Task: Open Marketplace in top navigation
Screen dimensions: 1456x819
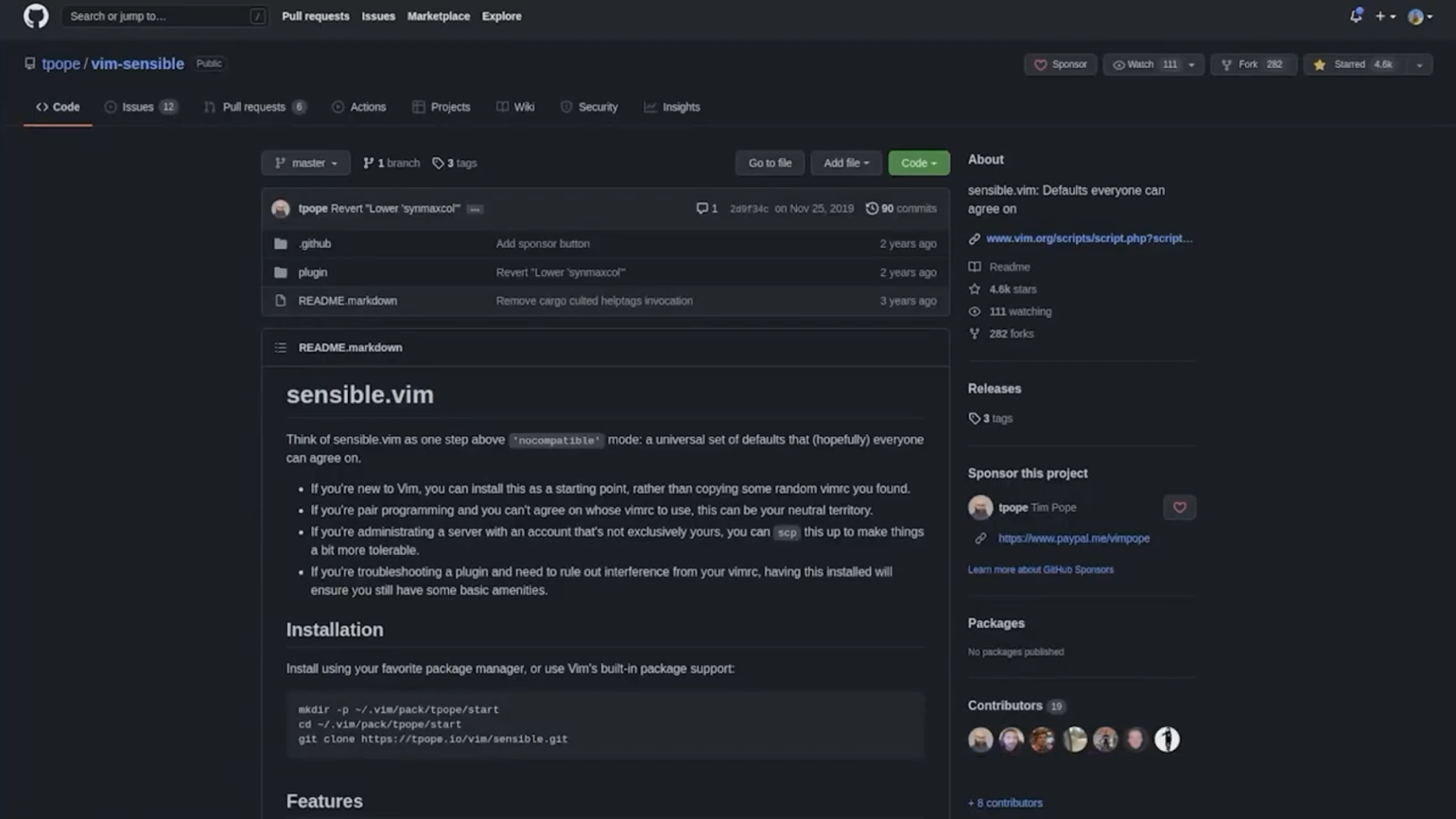Action: pos(438,16)
